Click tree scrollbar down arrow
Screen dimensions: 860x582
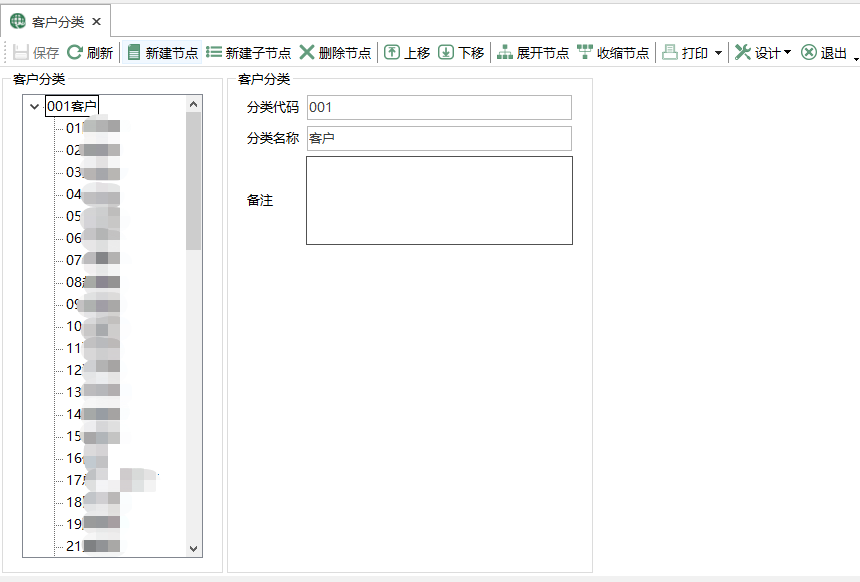(x=193, y=549)
